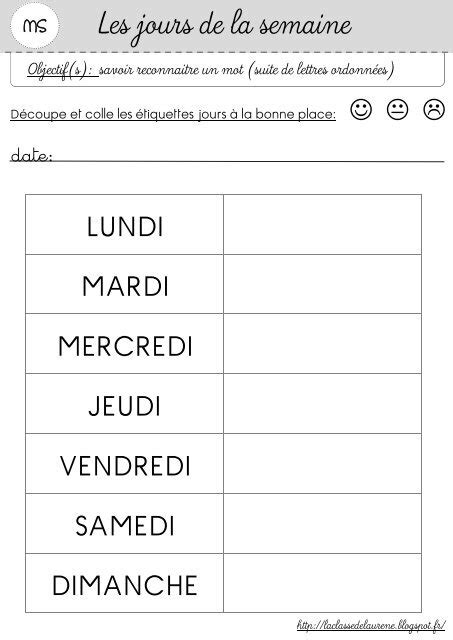453x640 pixels.
Task: Click the neutral face icon
Action: pyautogui.click(x=397, y=109)
